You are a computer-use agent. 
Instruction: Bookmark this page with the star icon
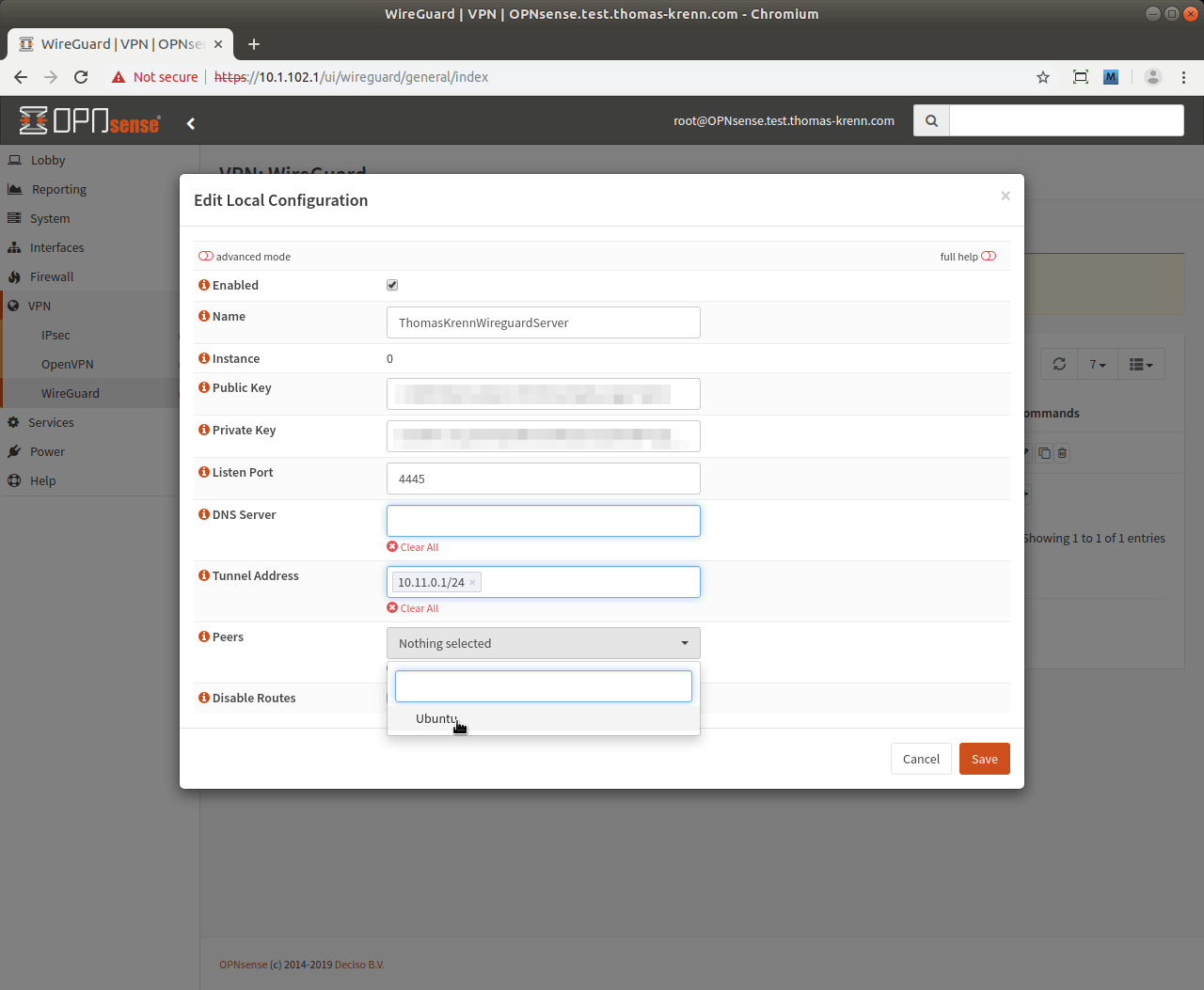click(x=1042, y=77)
